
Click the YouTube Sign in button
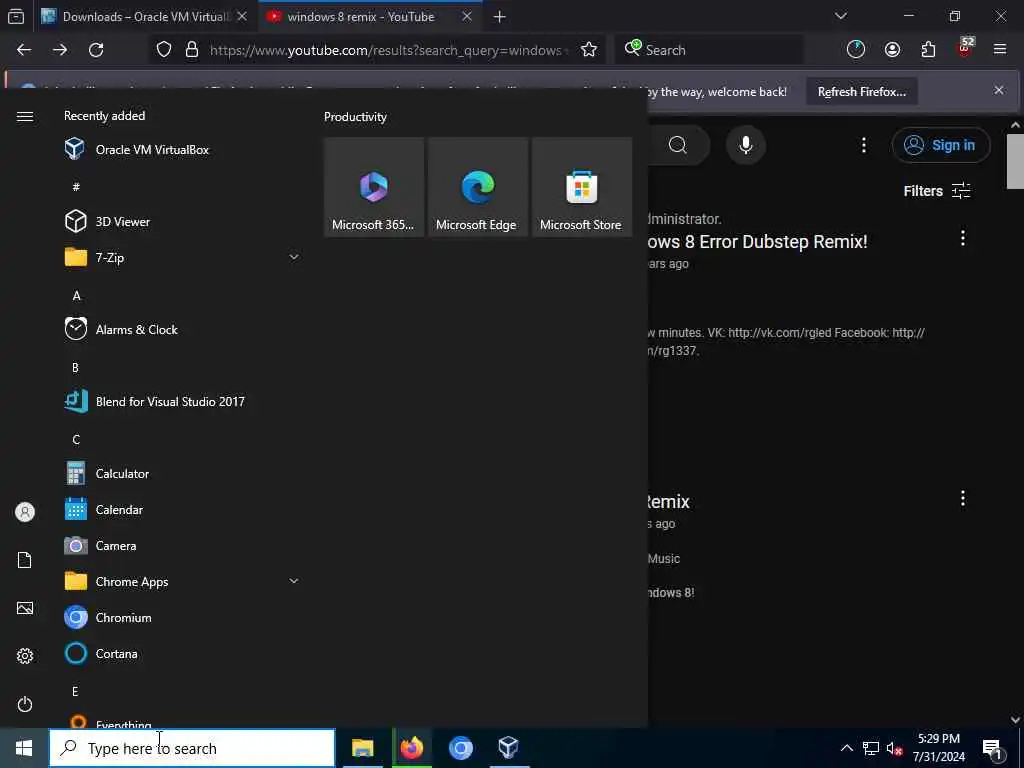940,145
